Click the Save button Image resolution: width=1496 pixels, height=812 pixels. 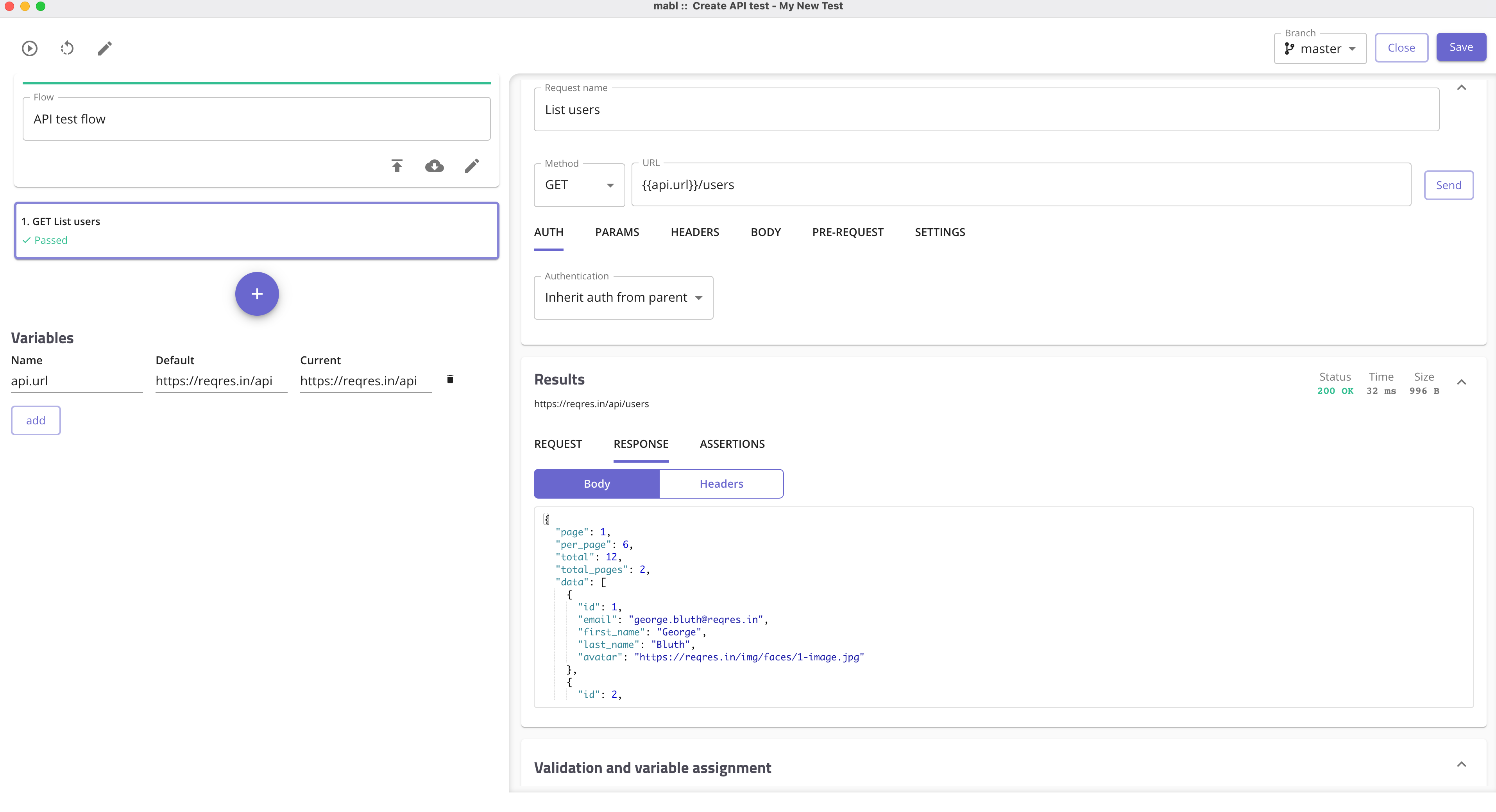(1460, 48)
